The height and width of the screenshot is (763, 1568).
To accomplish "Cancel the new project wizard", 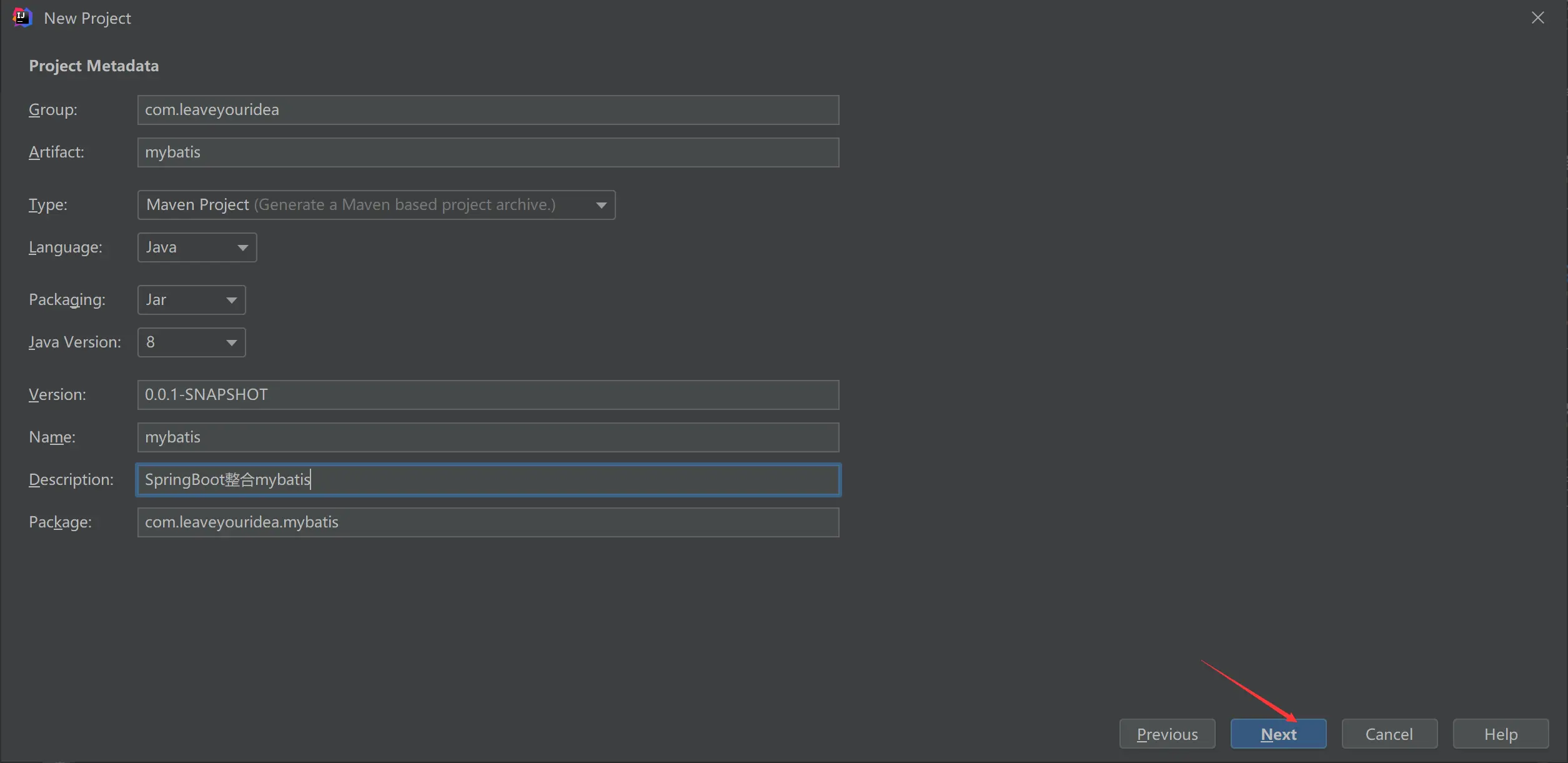I will (x=1389, y=734).
